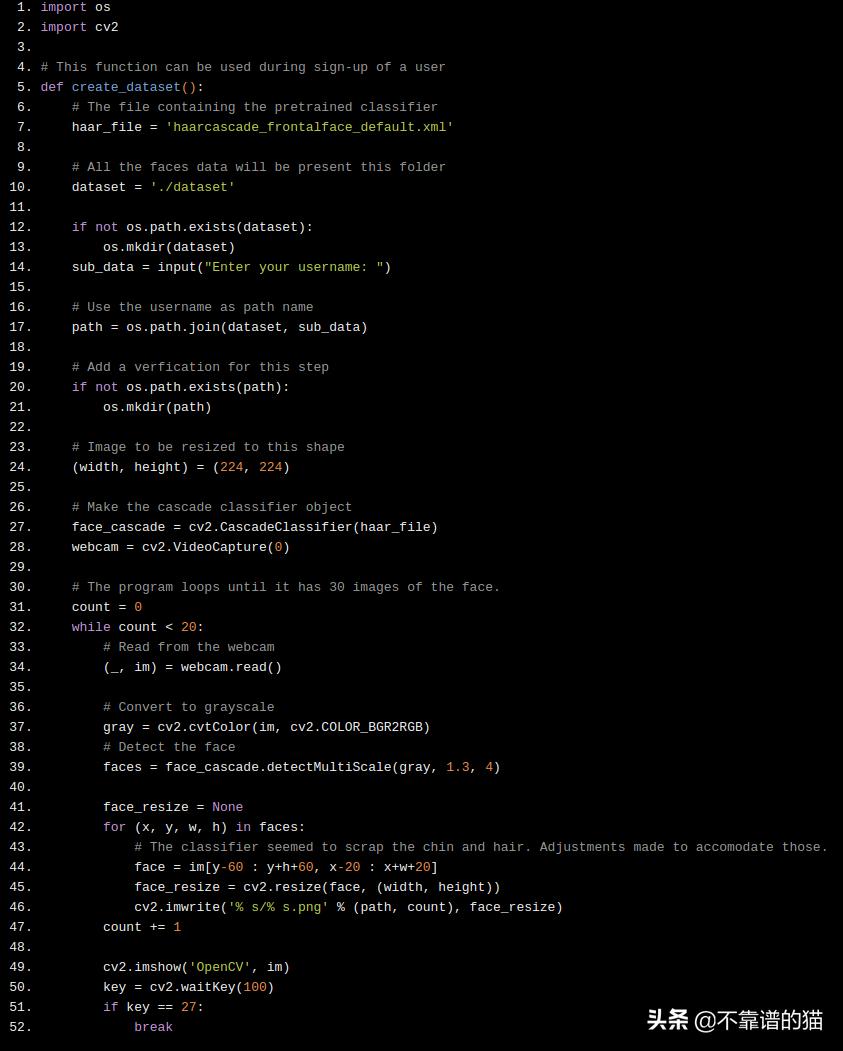Click the 'cv2.imwrite' line

click(x=348, y=907)
